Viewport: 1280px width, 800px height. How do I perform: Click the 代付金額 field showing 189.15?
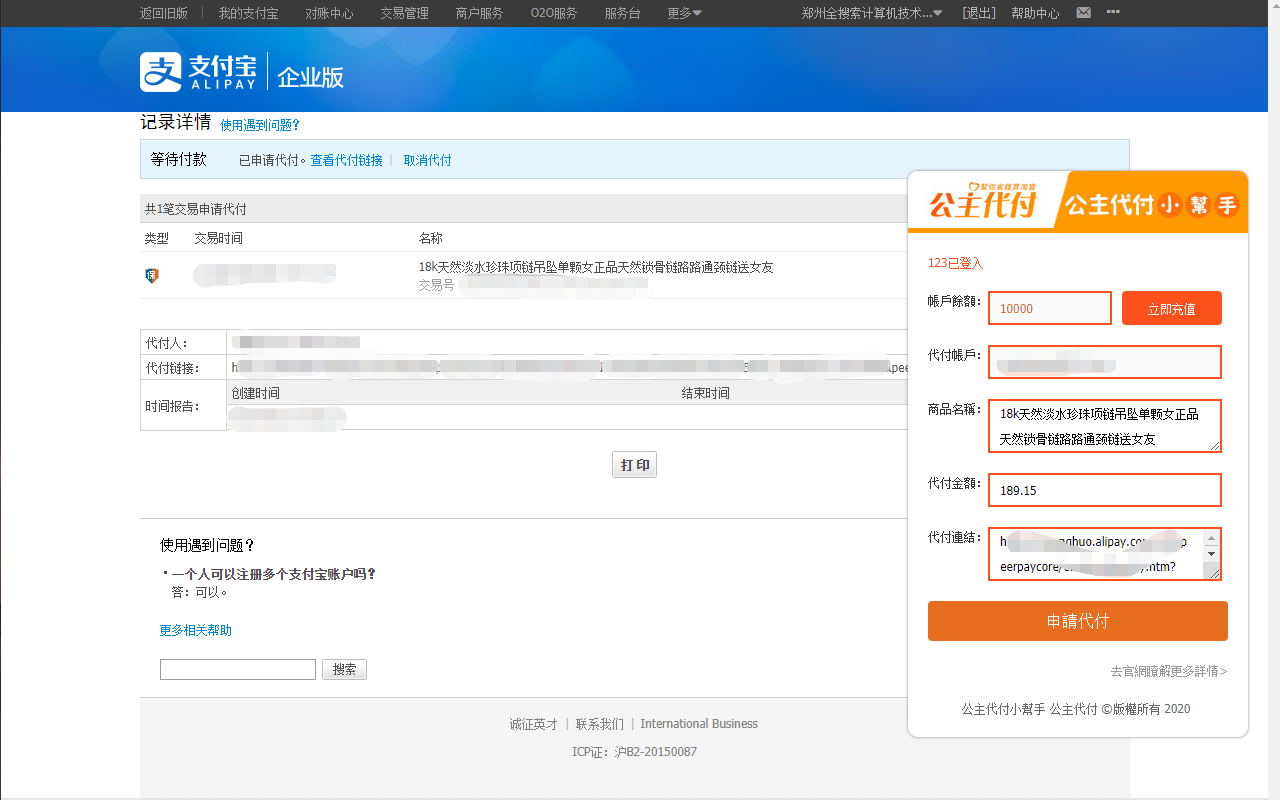coord(1105,490)
